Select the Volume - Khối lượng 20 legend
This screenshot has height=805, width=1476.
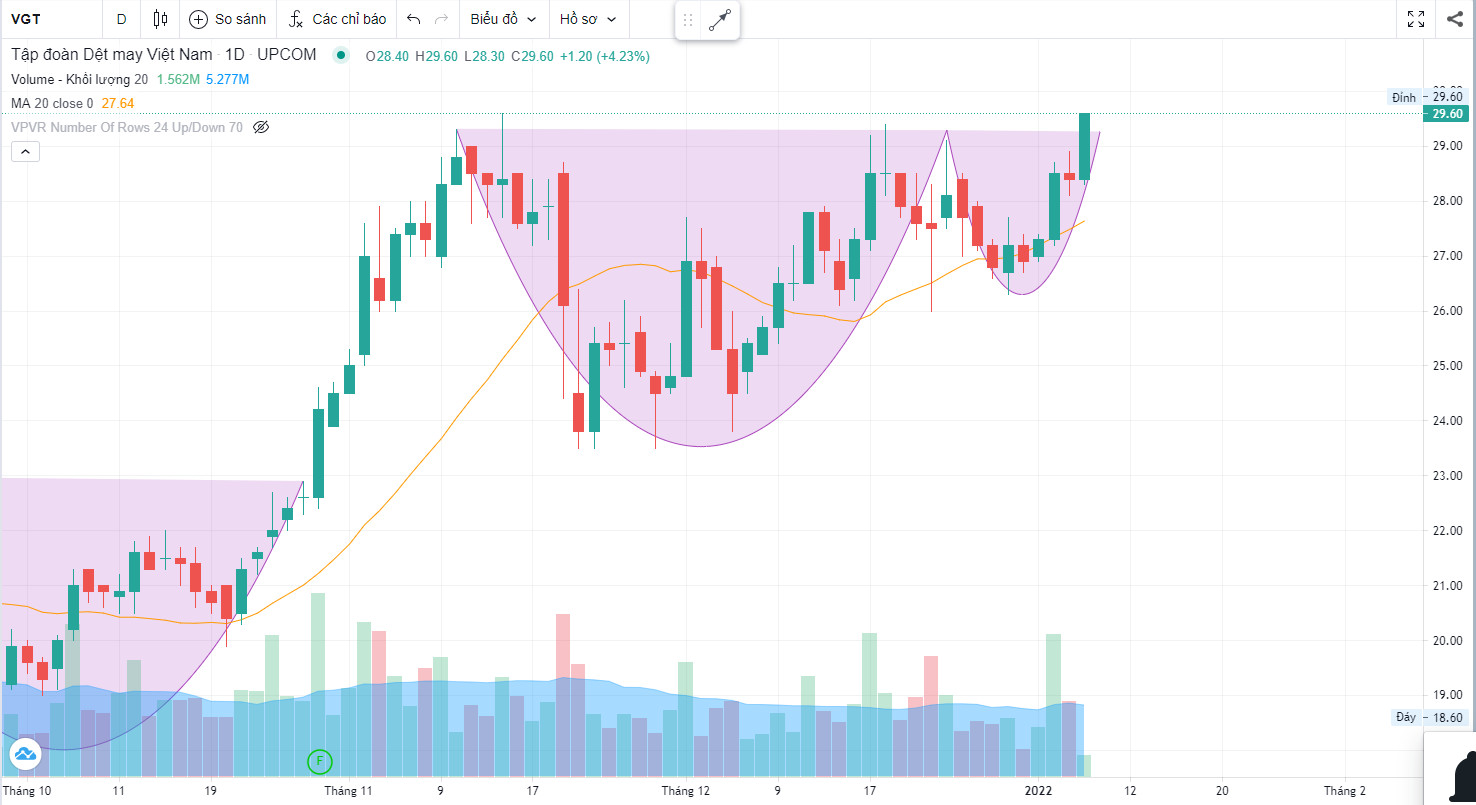coord(80,79)
